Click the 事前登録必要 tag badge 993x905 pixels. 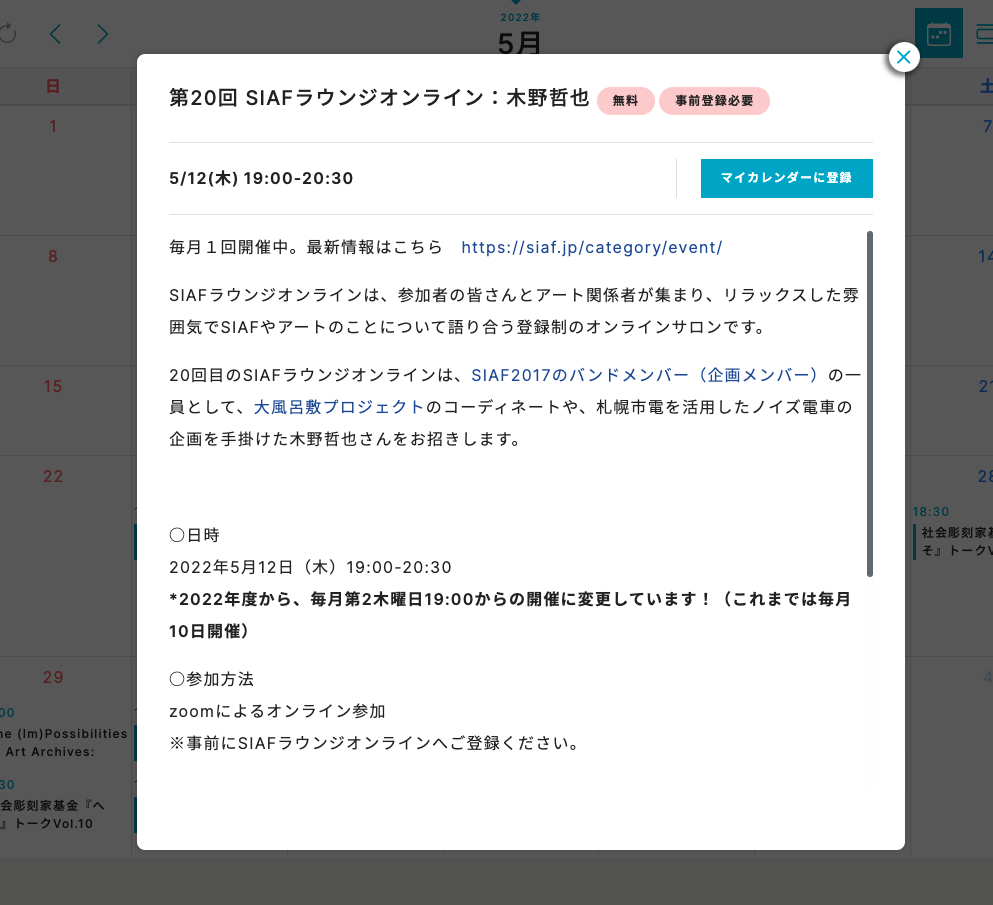(x=714, y=101)
